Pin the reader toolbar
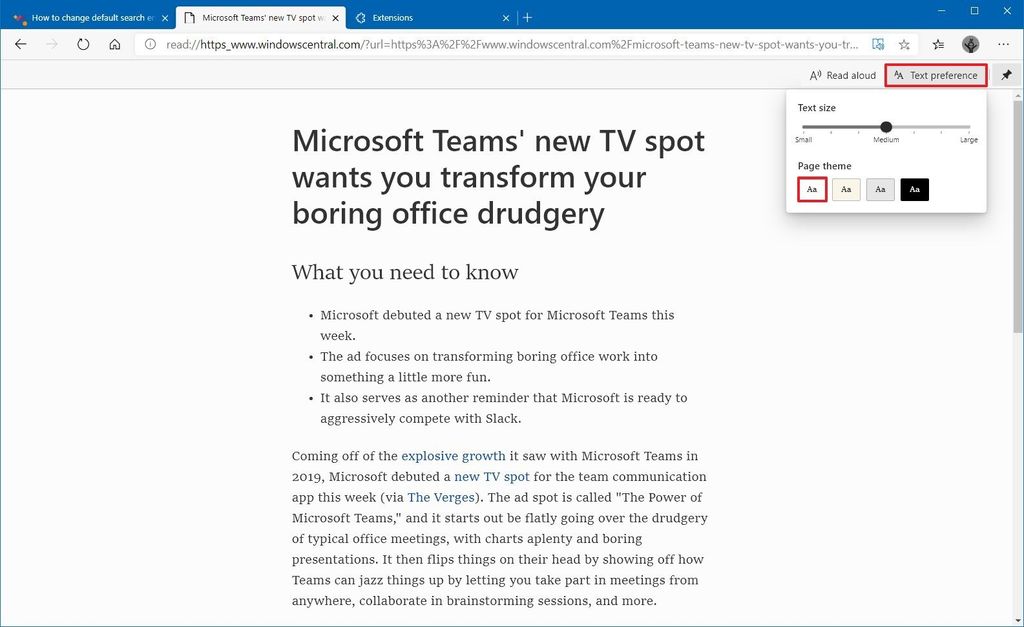 pyautogui.click(x=1006, y=74)
